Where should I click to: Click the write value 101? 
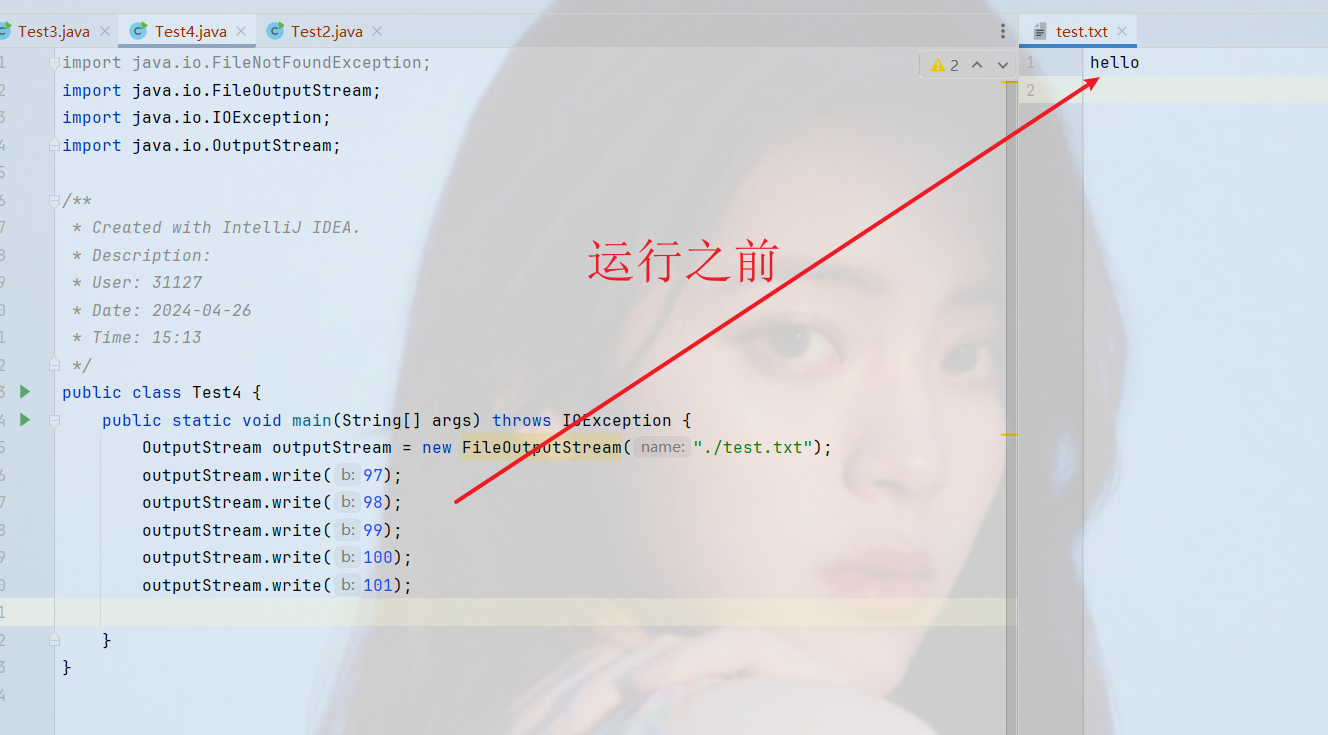point(377,585)
